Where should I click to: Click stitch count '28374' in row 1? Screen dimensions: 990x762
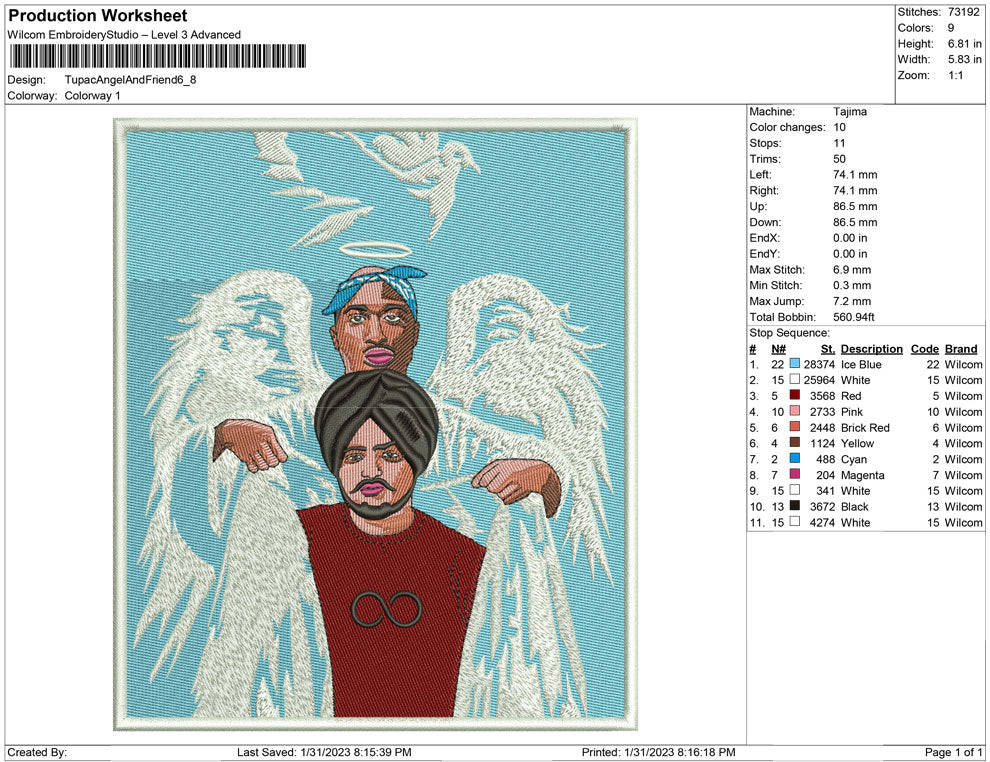point(819,364)
